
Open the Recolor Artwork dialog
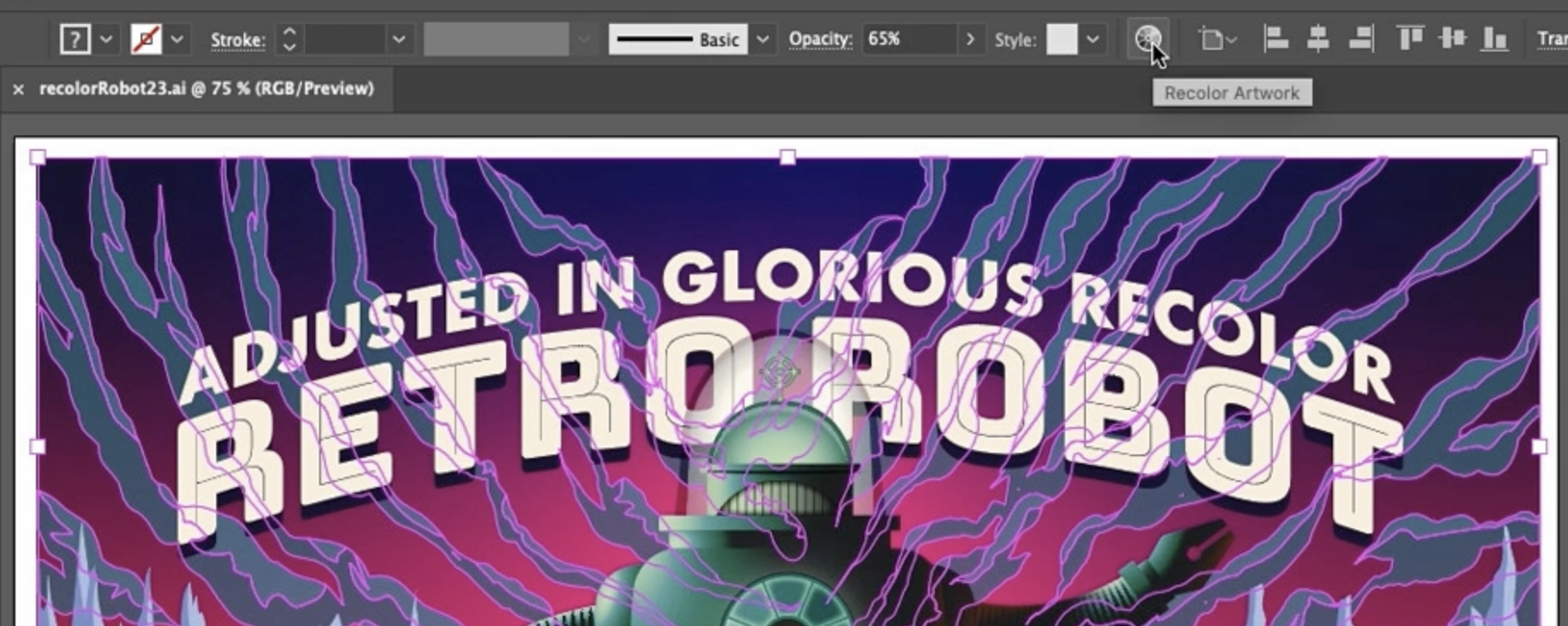[1148, 39]
